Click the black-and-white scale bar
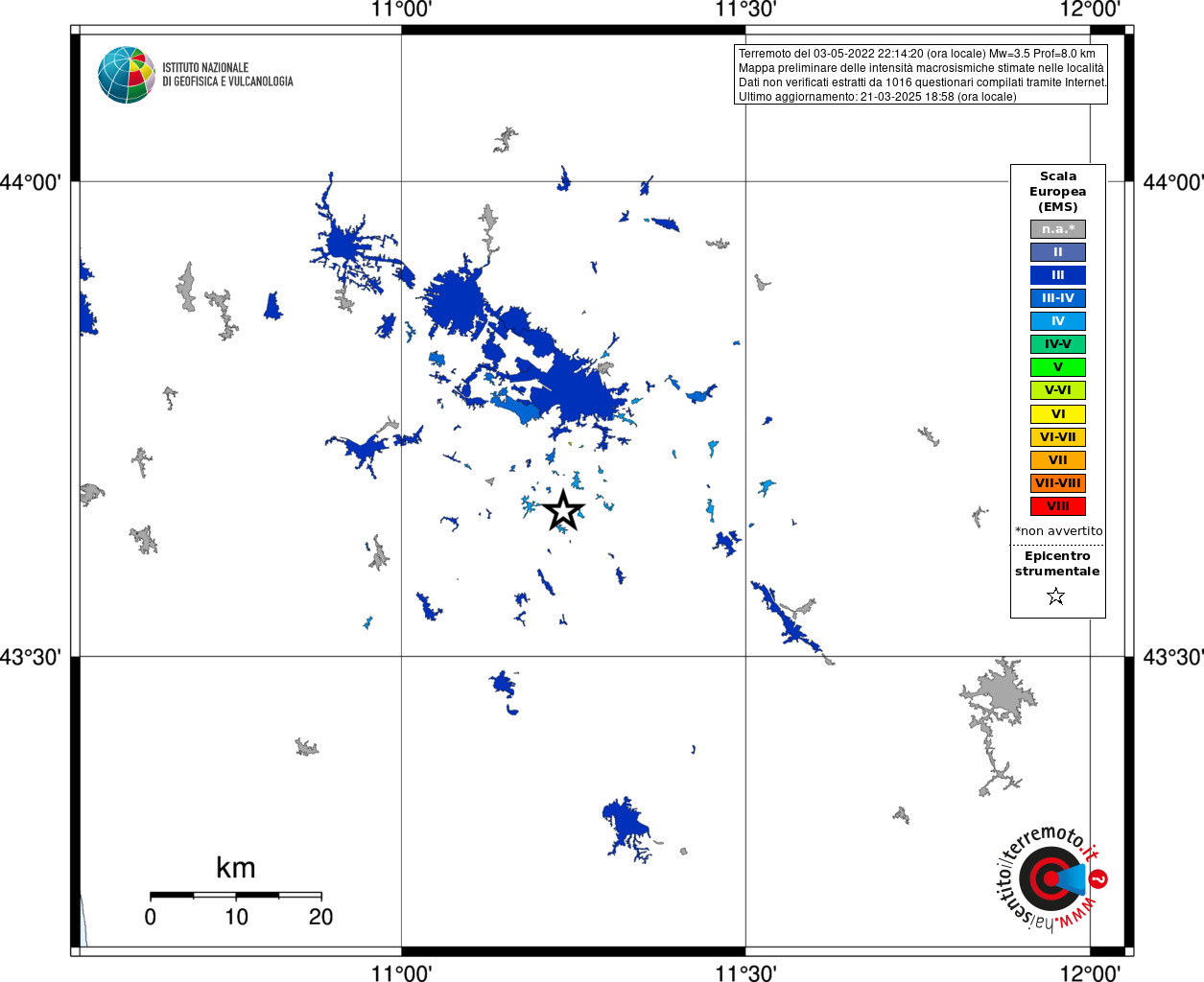 tap(236, 895)
